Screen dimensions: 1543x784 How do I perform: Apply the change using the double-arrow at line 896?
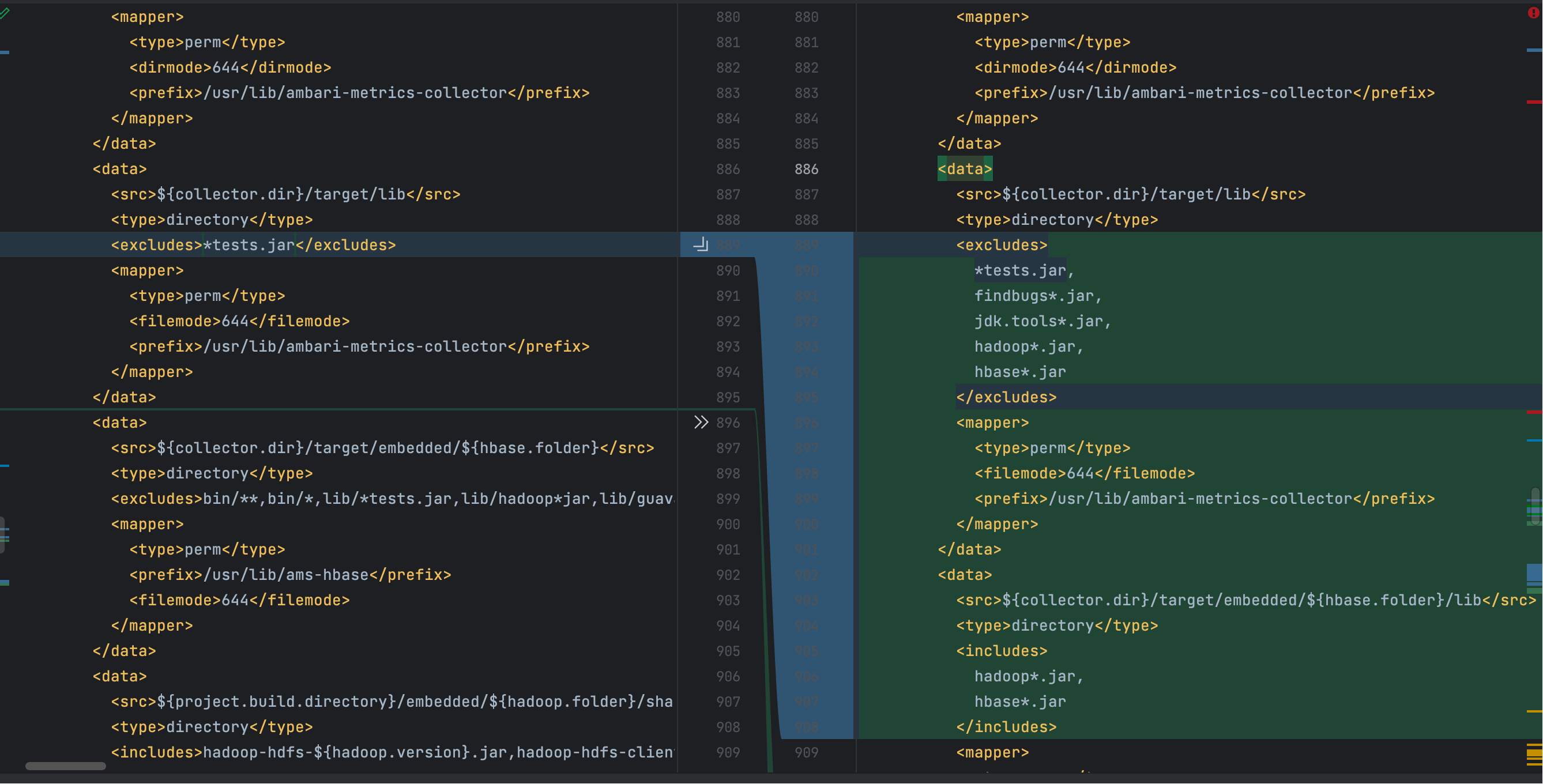click(700, 423)
